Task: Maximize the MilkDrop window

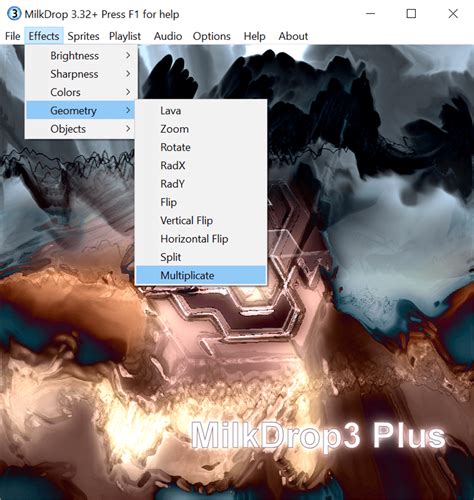Action: click(411, 14)
